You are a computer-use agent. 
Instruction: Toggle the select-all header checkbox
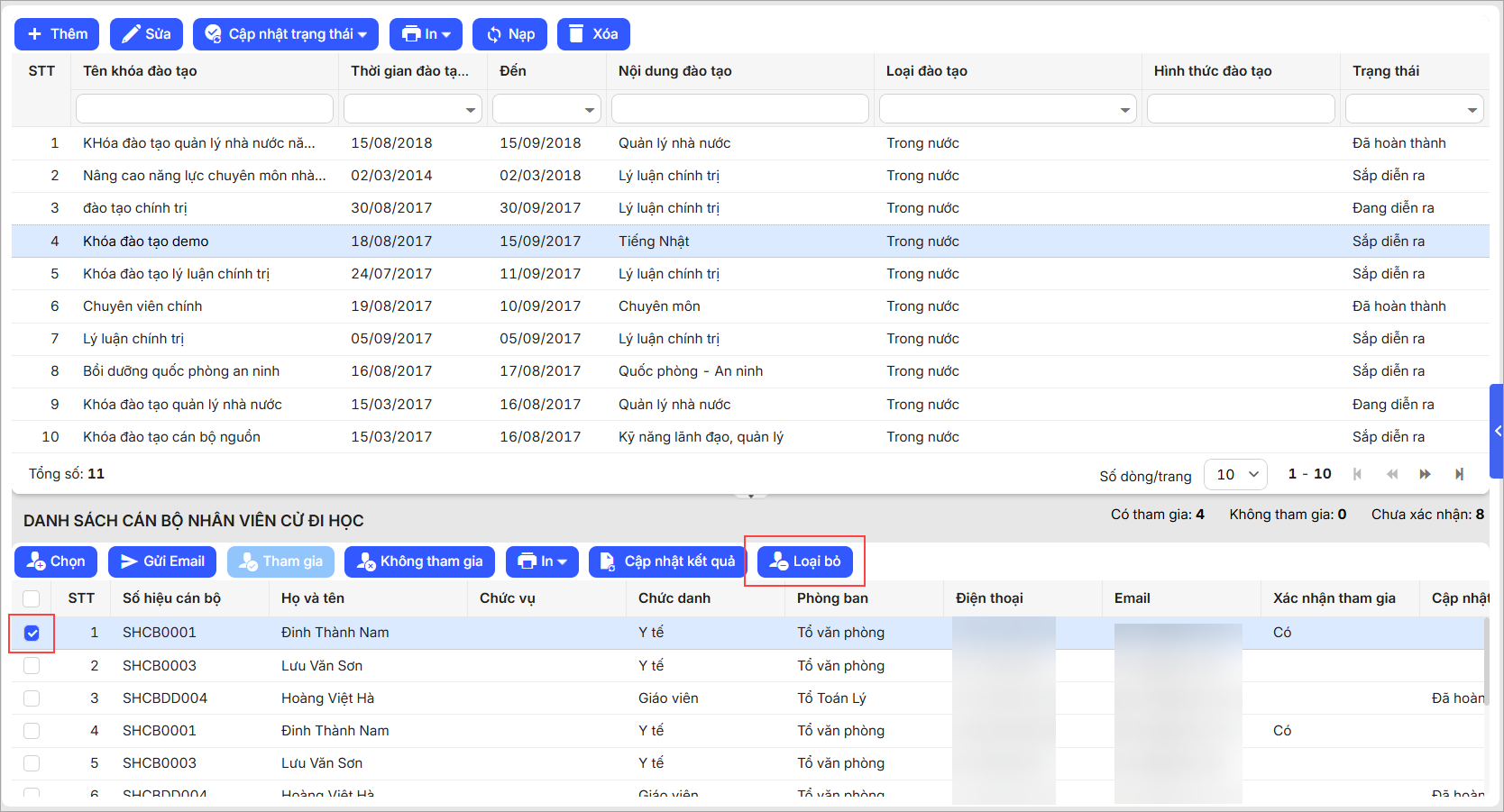coord(32,598)
